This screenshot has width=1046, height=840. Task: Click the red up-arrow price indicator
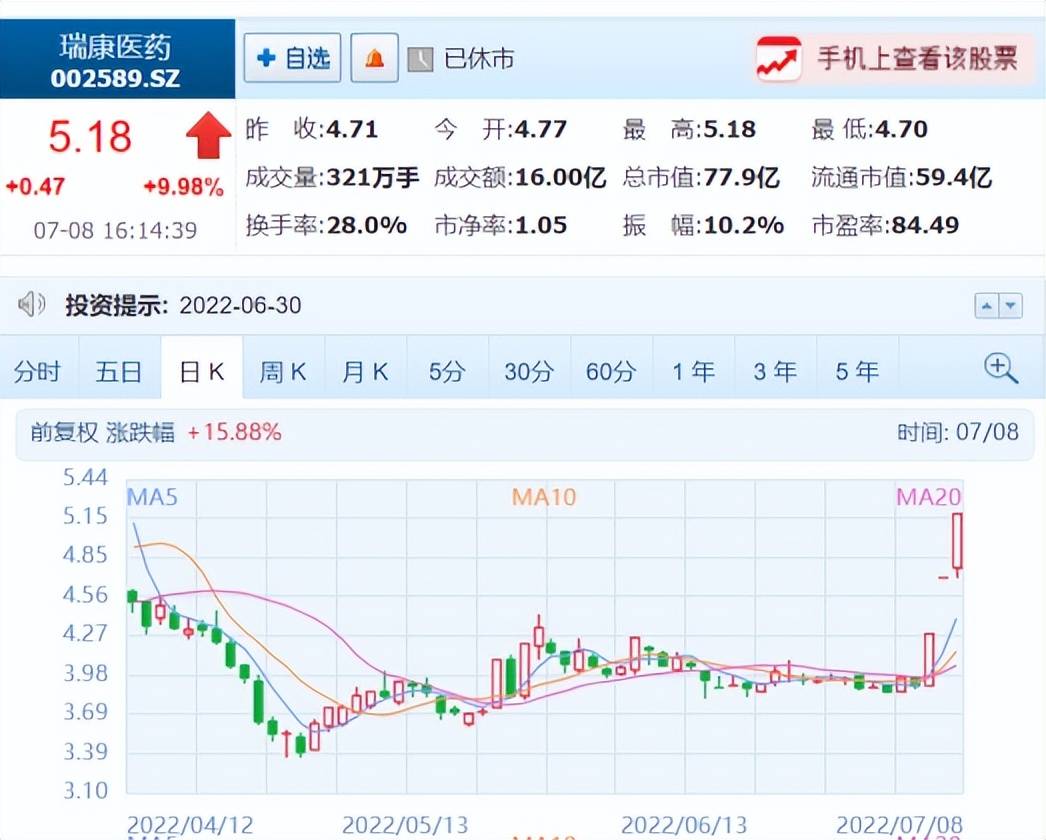point(208,136)
